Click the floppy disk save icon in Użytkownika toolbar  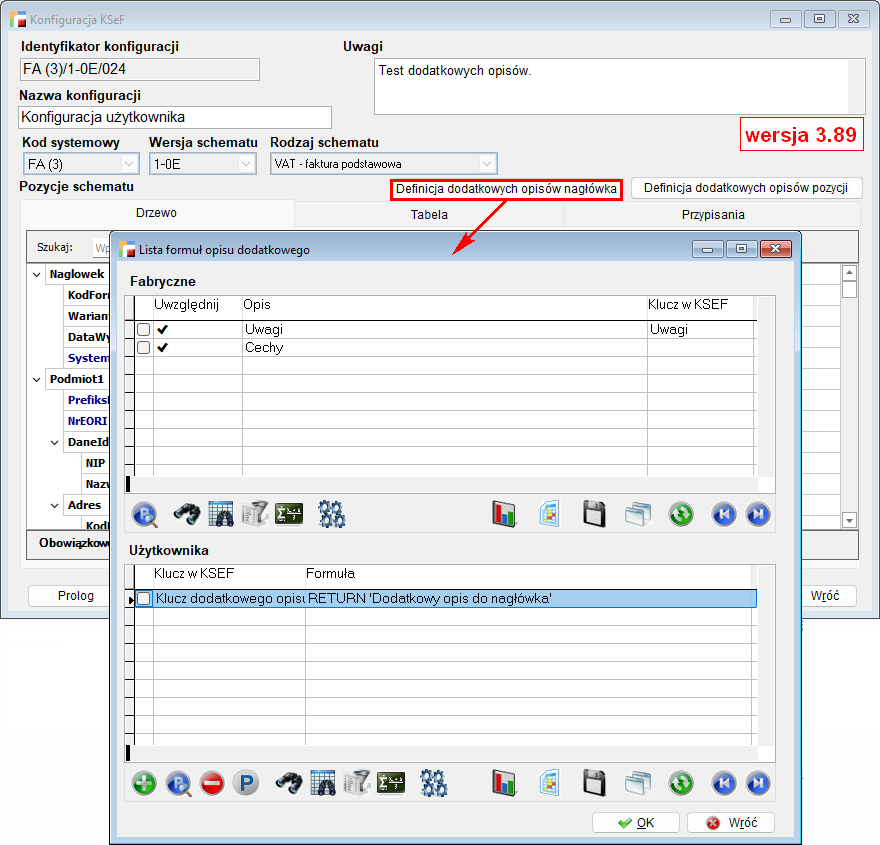594,783
